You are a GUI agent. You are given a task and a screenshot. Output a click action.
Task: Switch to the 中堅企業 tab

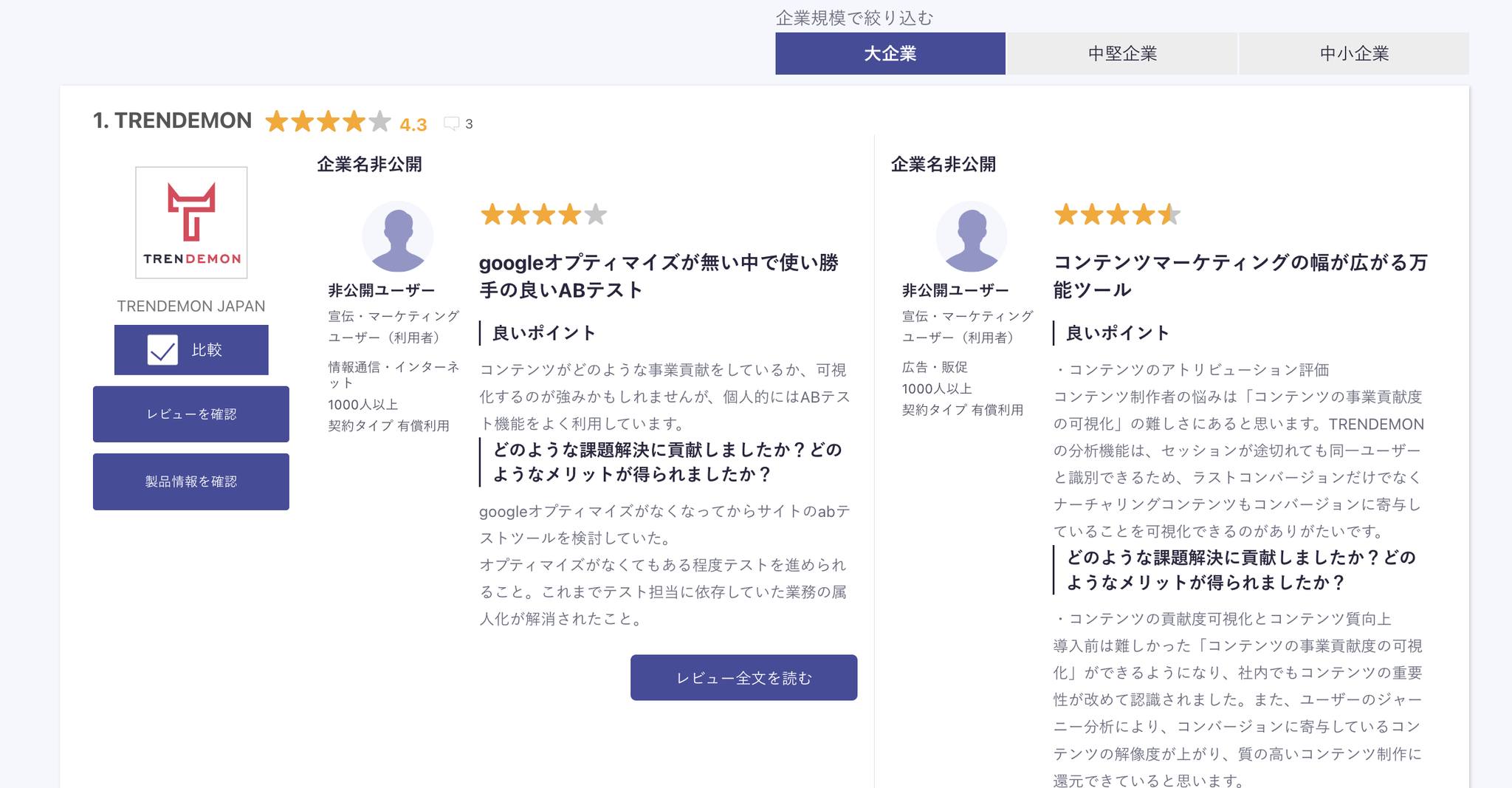1122,53
